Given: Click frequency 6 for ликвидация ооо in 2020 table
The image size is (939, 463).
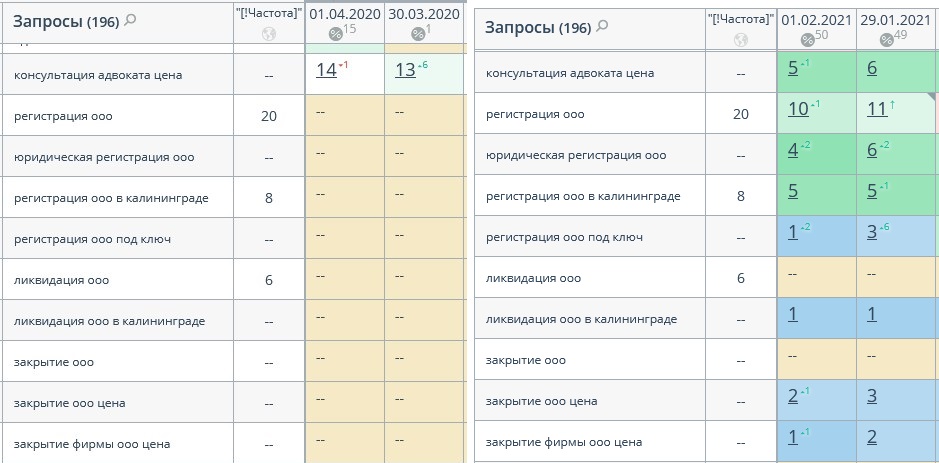Looking at the screenshot, I should [x=269, y=280].
